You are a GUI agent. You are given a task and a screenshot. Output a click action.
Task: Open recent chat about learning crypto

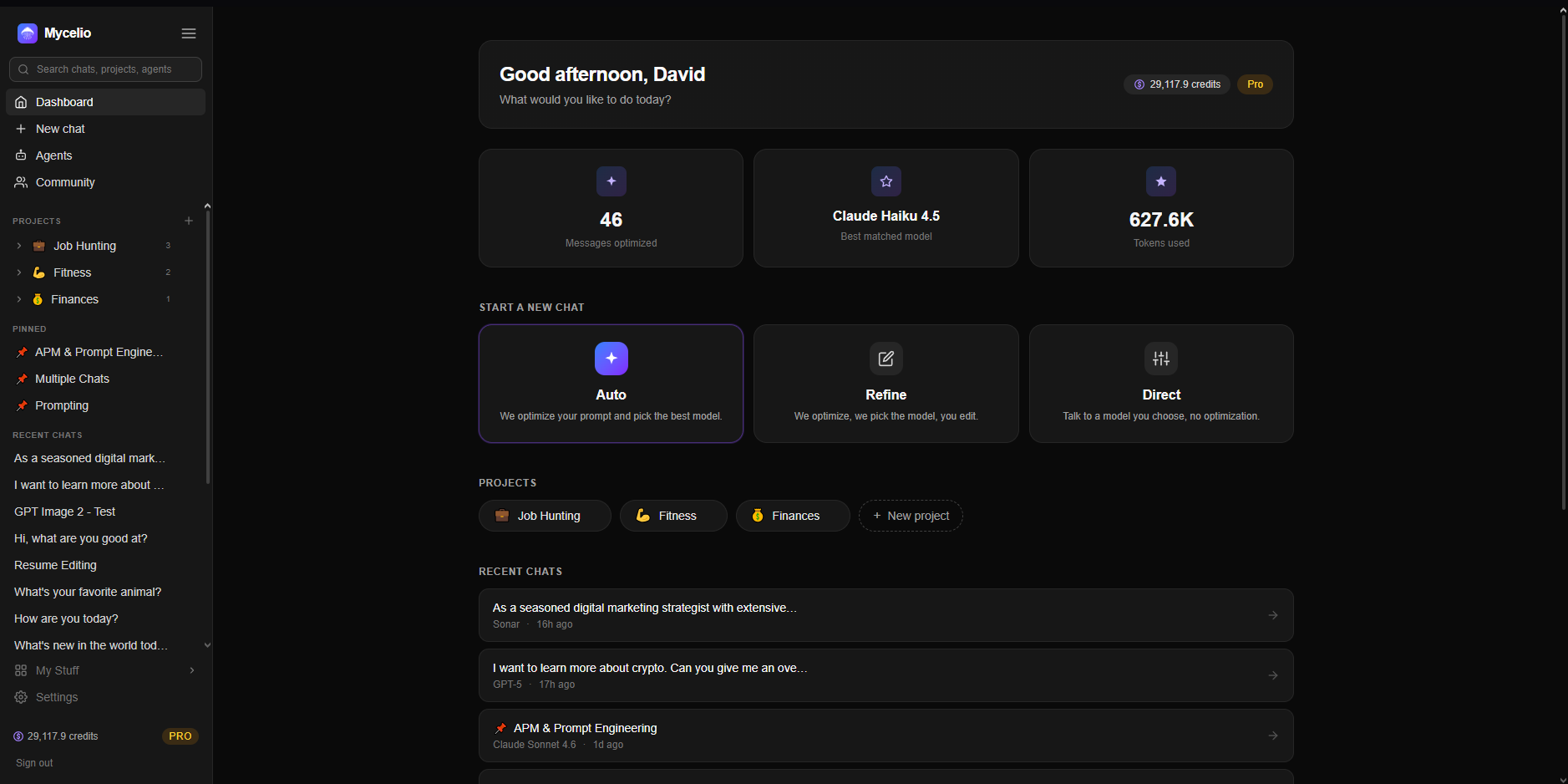pyautogui.click(x=886, y=675)
